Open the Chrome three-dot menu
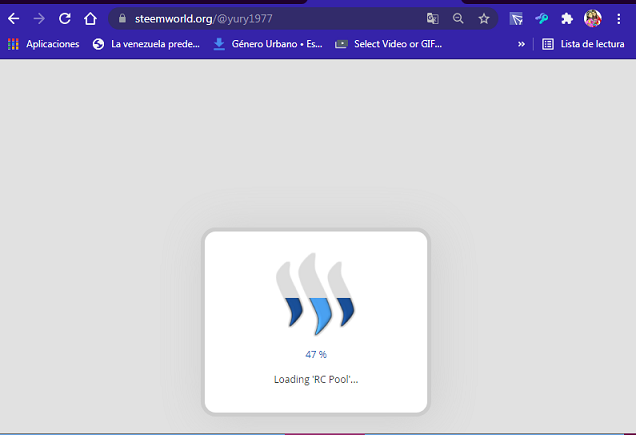The height and width of the screenshot is (435, 636). tap(619, 19)
